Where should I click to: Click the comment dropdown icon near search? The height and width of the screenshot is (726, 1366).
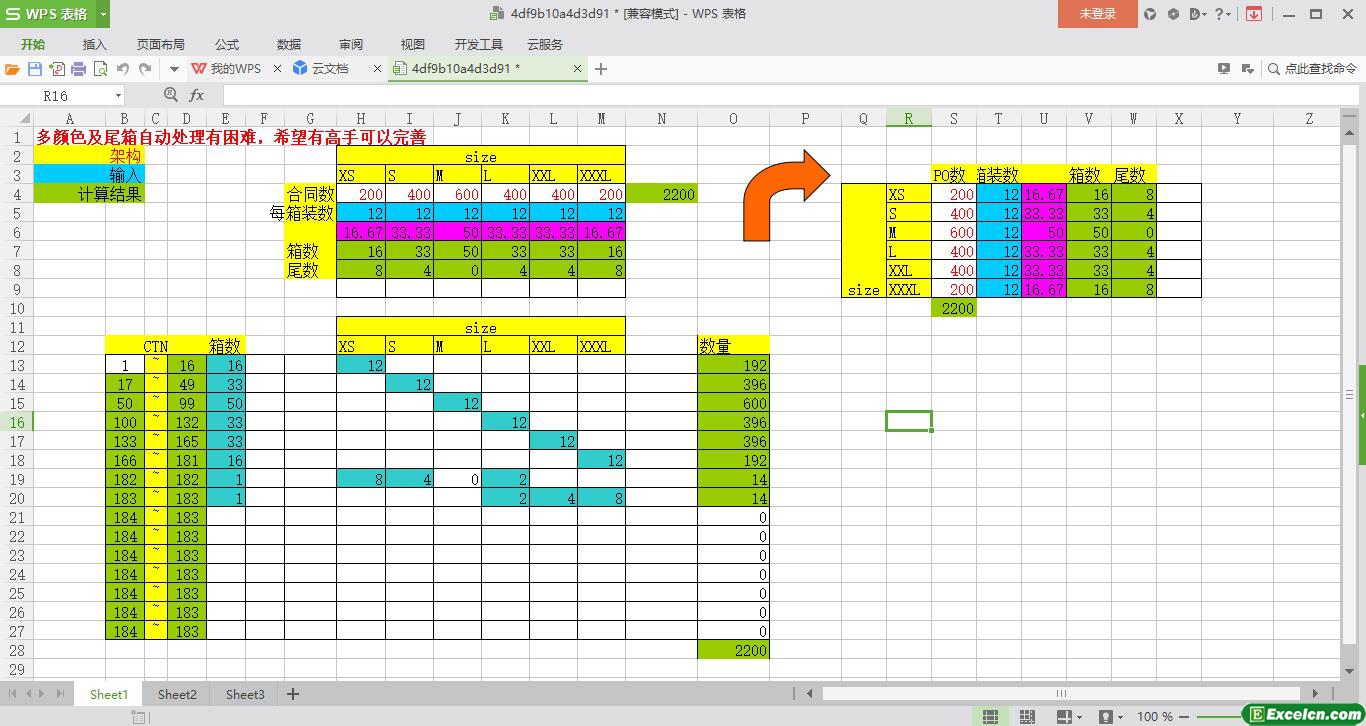click(1247, 69)
